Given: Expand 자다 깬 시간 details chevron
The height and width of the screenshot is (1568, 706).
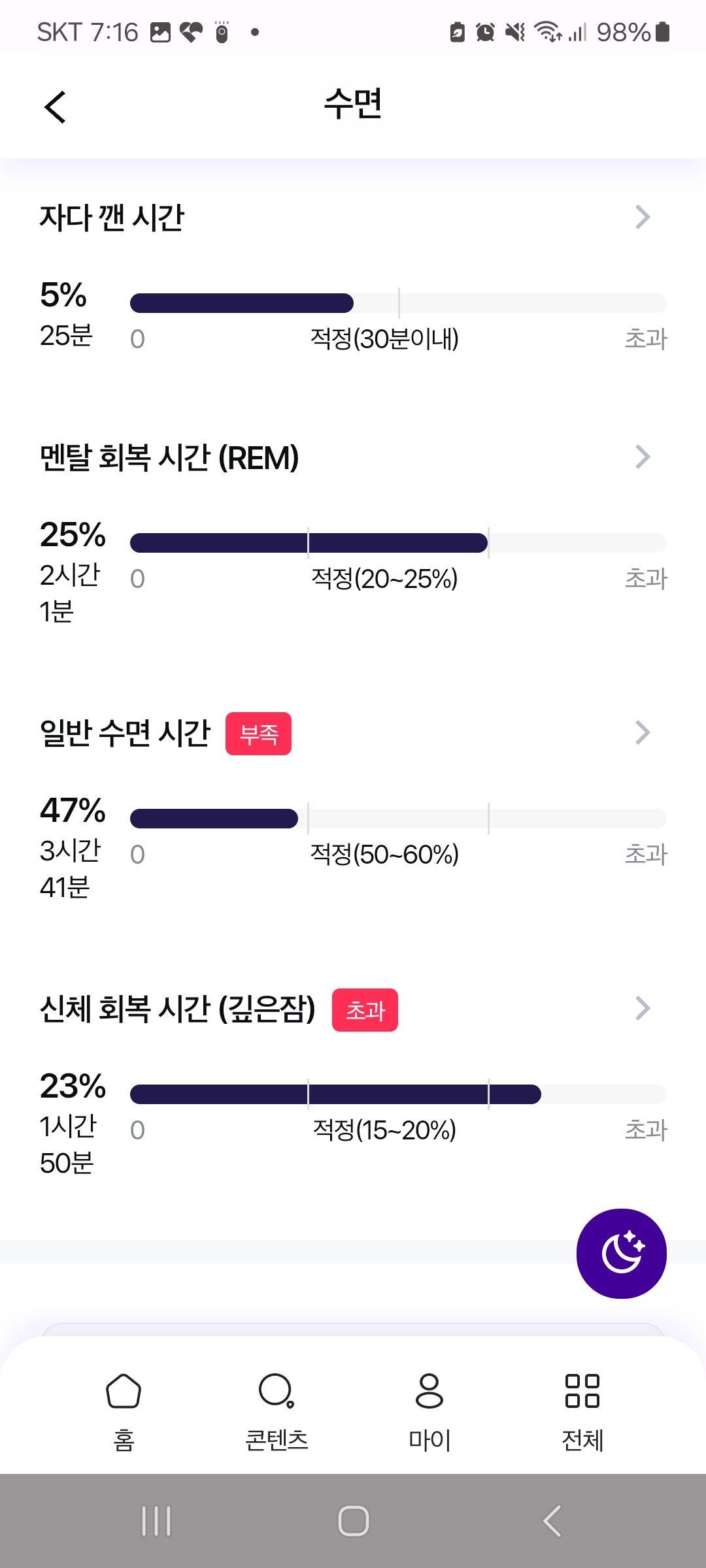Looking at the screenshot, I should coord(643,217).
